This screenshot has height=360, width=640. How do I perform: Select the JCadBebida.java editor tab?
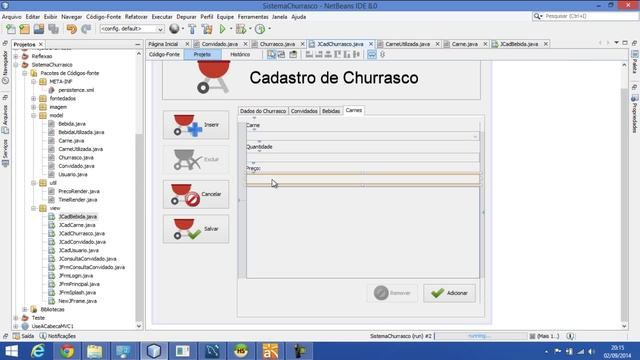tap(519, 44)
